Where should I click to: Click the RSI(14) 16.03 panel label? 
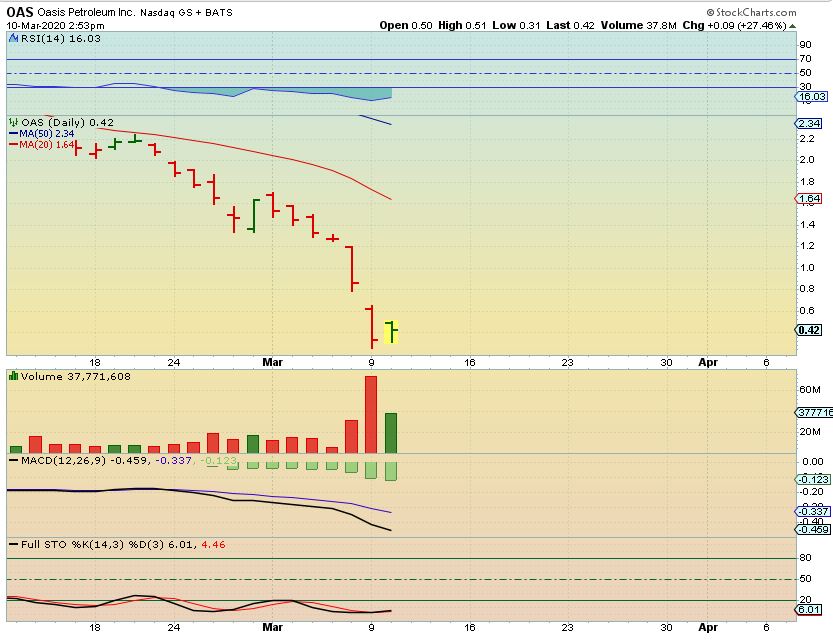(x=61, y=38)
